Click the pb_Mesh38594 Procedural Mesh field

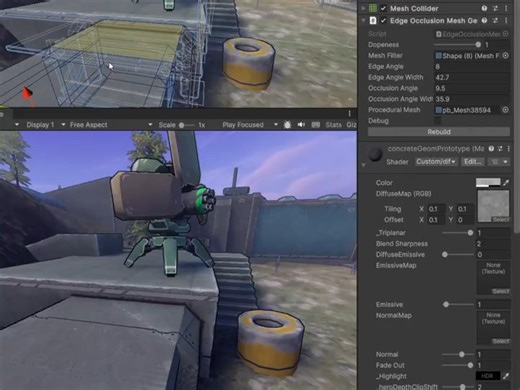[467, 110]
